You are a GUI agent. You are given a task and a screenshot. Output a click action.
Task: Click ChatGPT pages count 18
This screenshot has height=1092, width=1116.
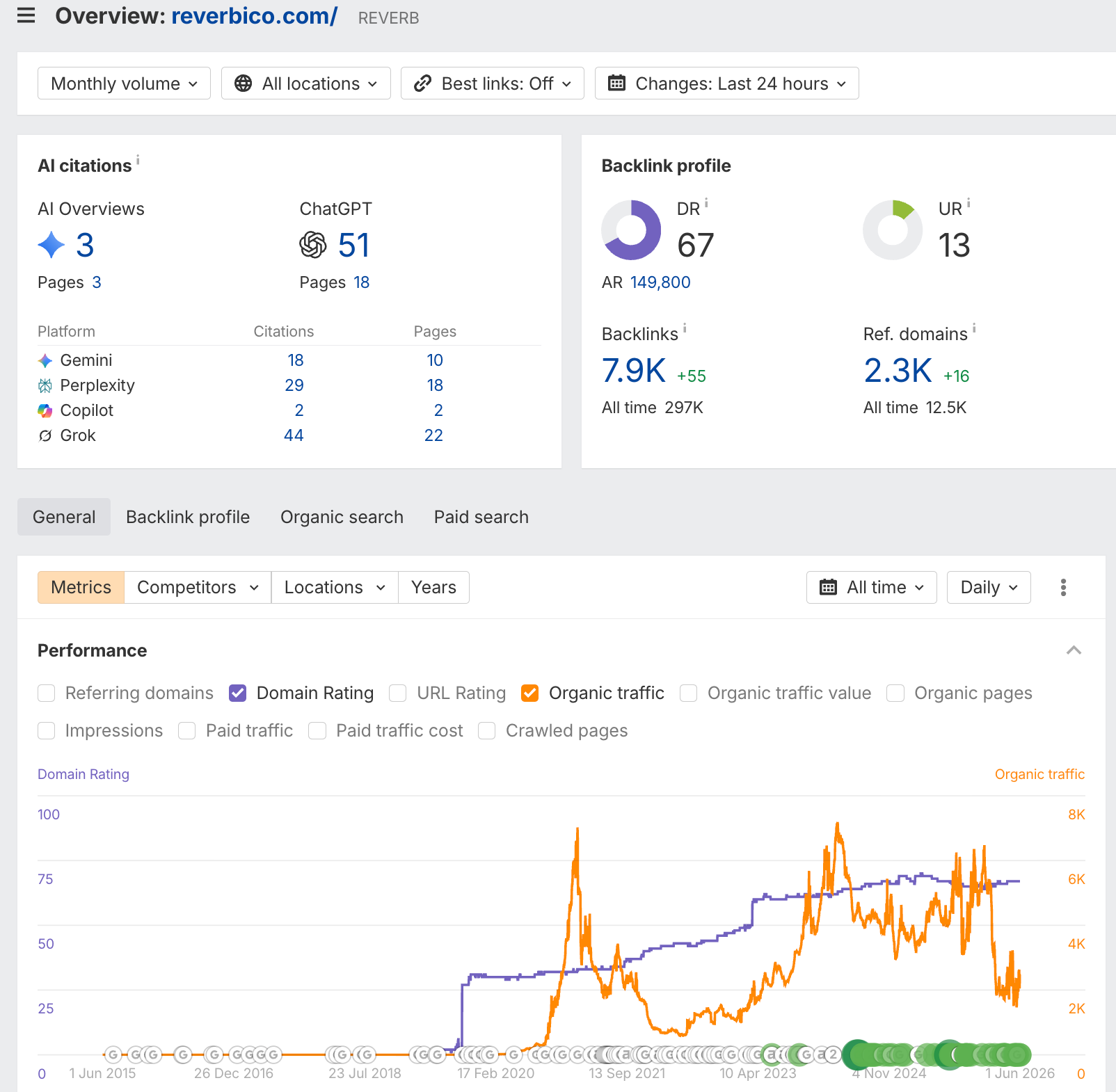point(362,282)
